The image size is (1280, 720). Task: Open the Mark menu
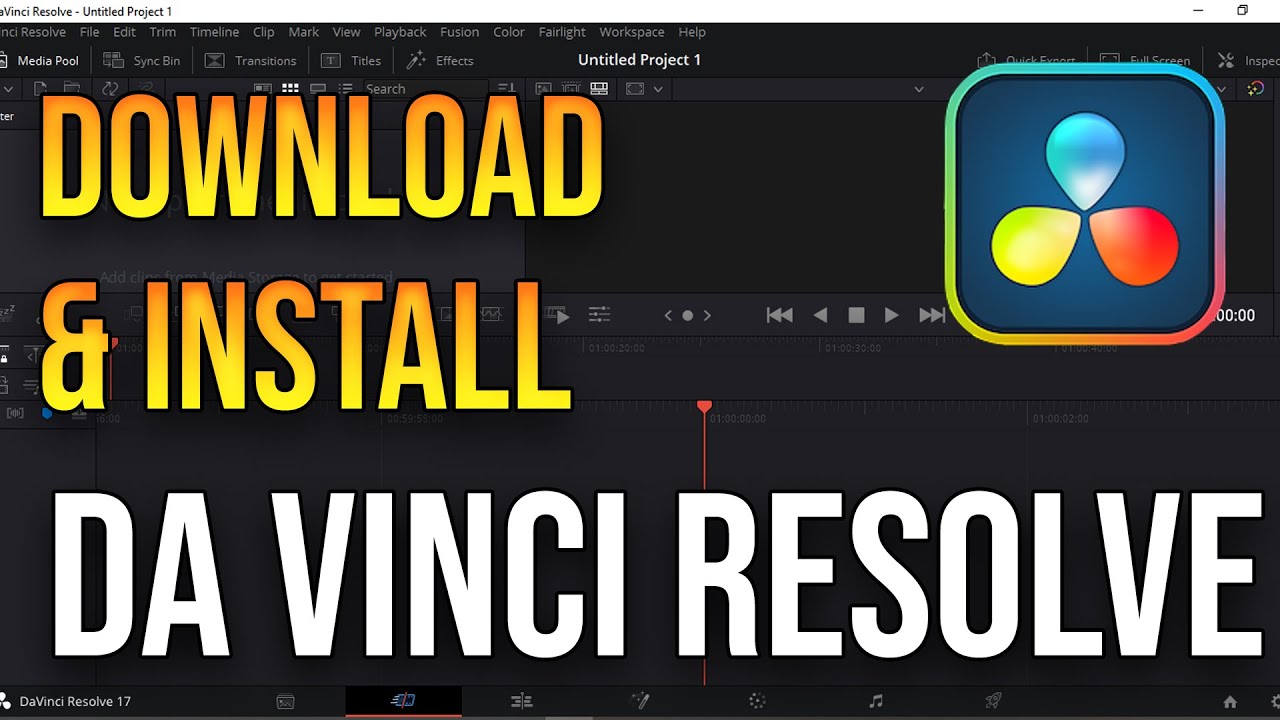(304, 32)
